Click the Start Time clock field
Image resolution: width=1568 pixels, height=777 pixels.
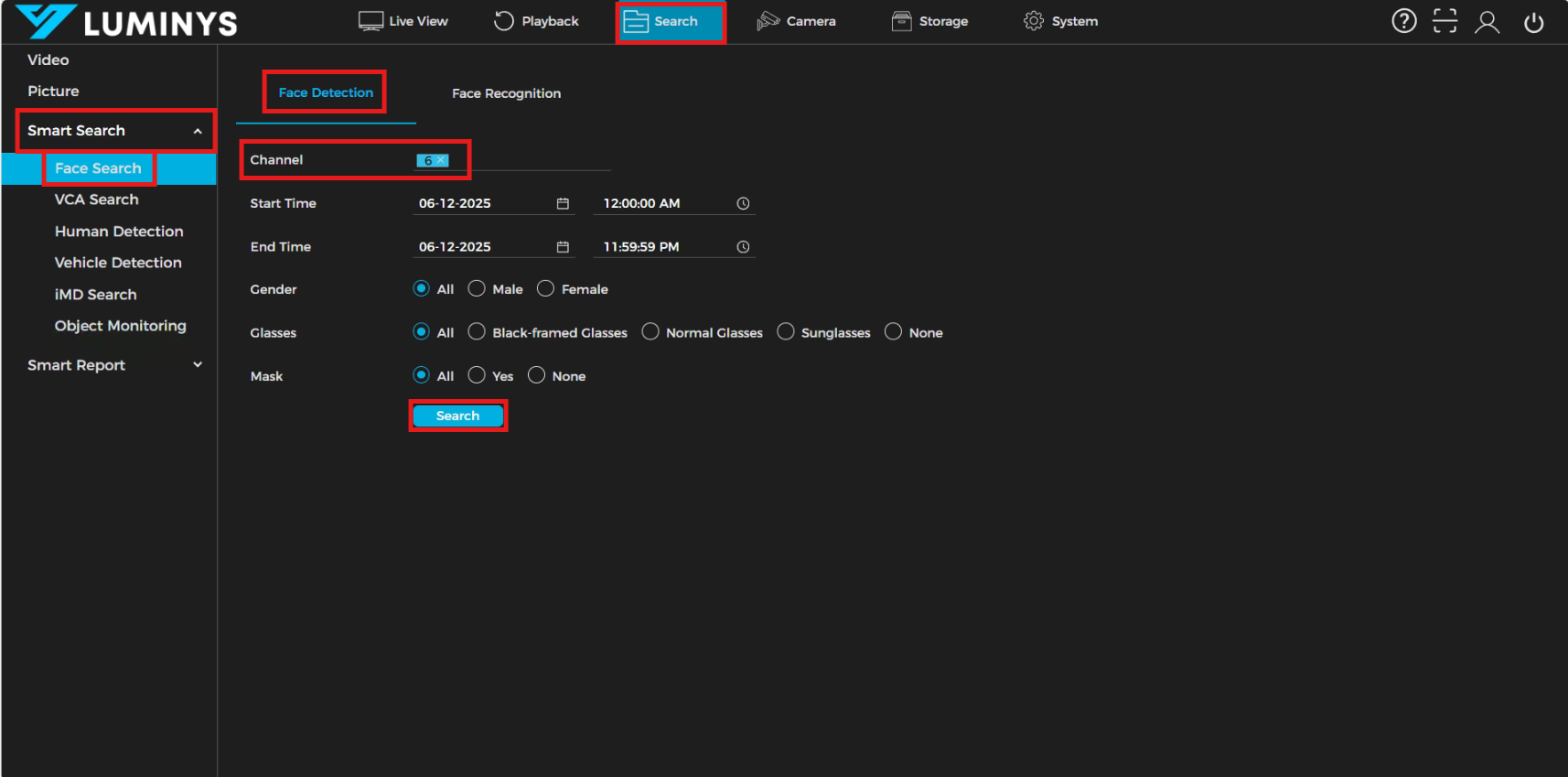pos(663,203)
